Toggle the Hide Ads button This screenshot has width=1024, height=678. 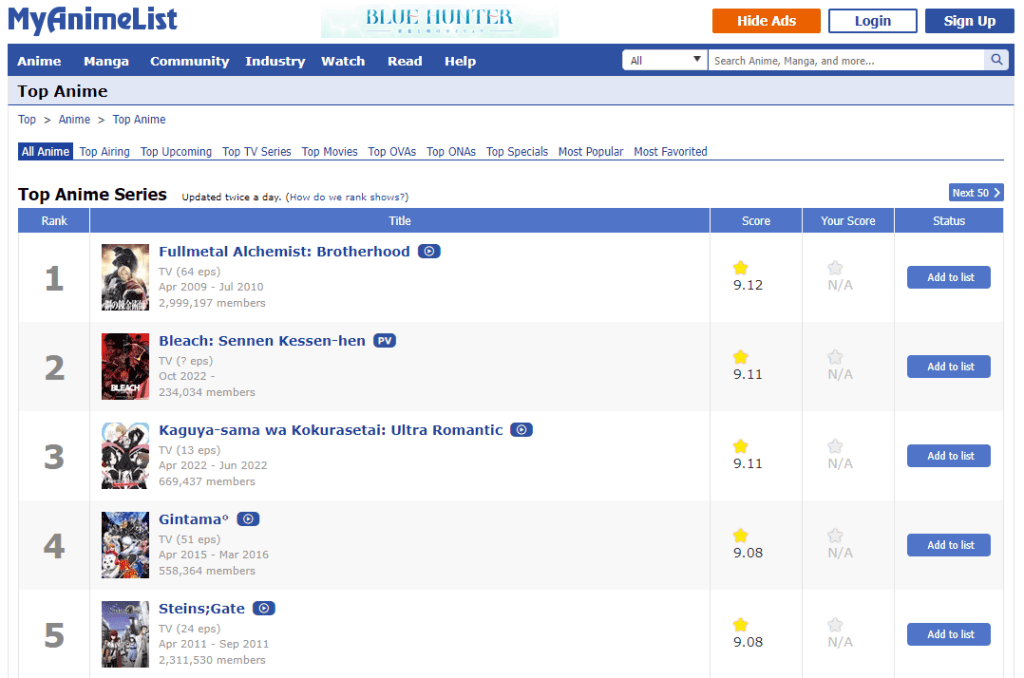pos(766,21)
